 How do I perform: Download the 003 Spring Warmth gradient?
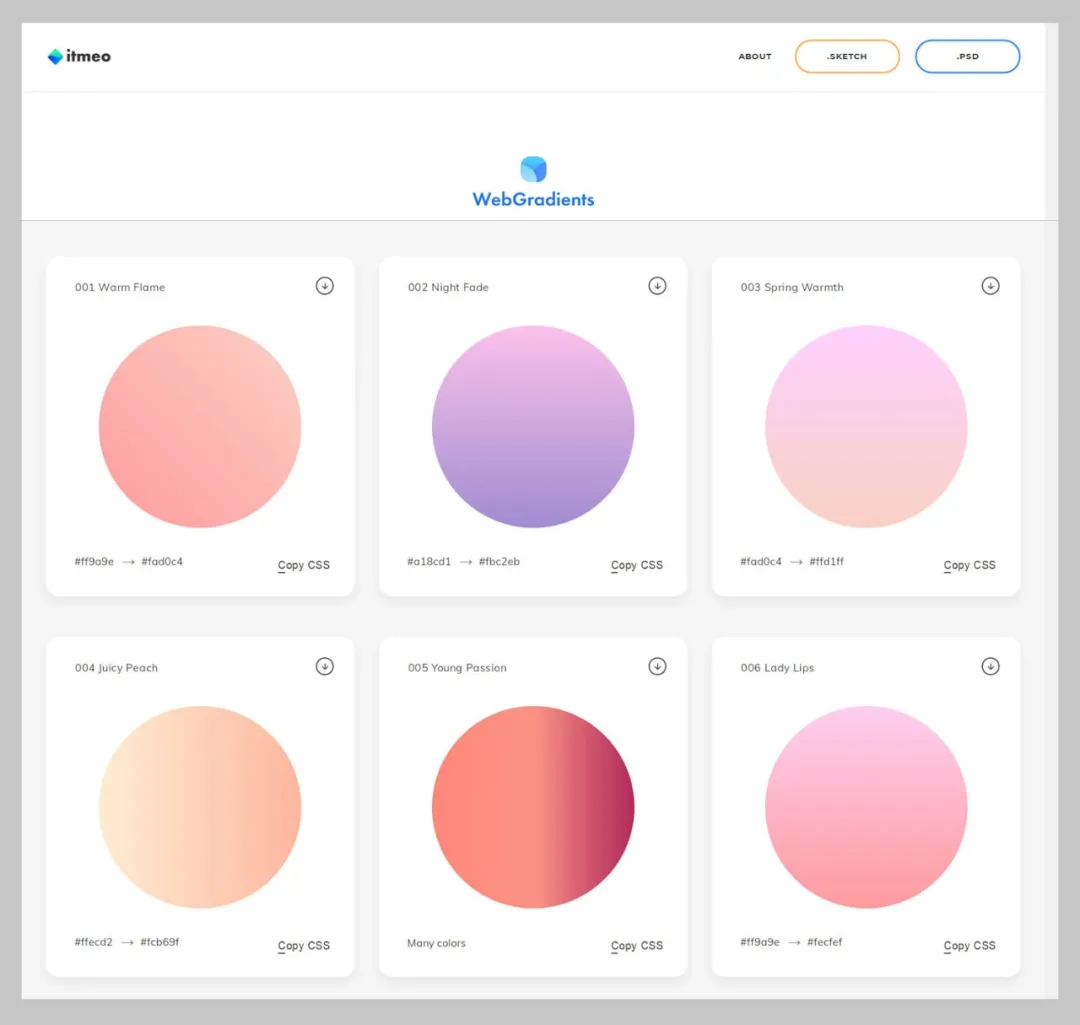(x=990, y=286)
